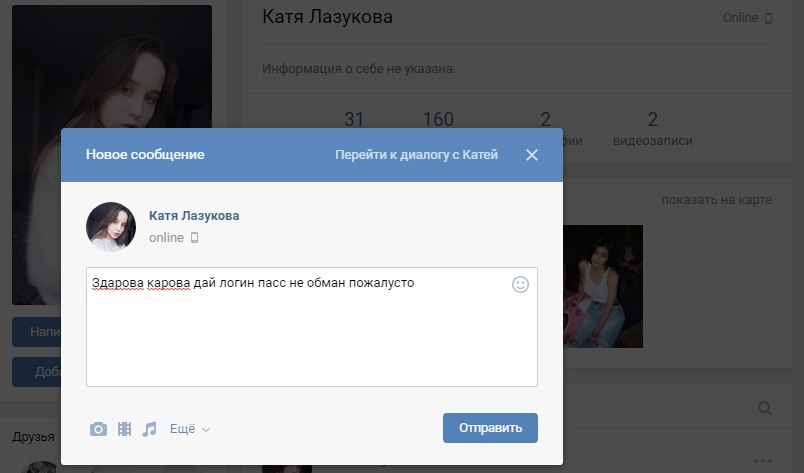Close the Новое сообщение dialog

coord(532,155)
